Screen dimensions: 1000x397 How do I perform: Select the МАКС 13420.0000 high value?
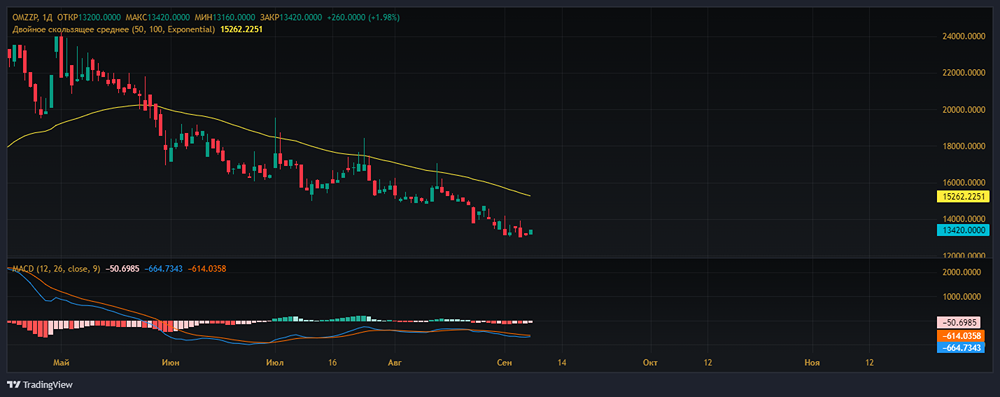(x=158, y=17)
